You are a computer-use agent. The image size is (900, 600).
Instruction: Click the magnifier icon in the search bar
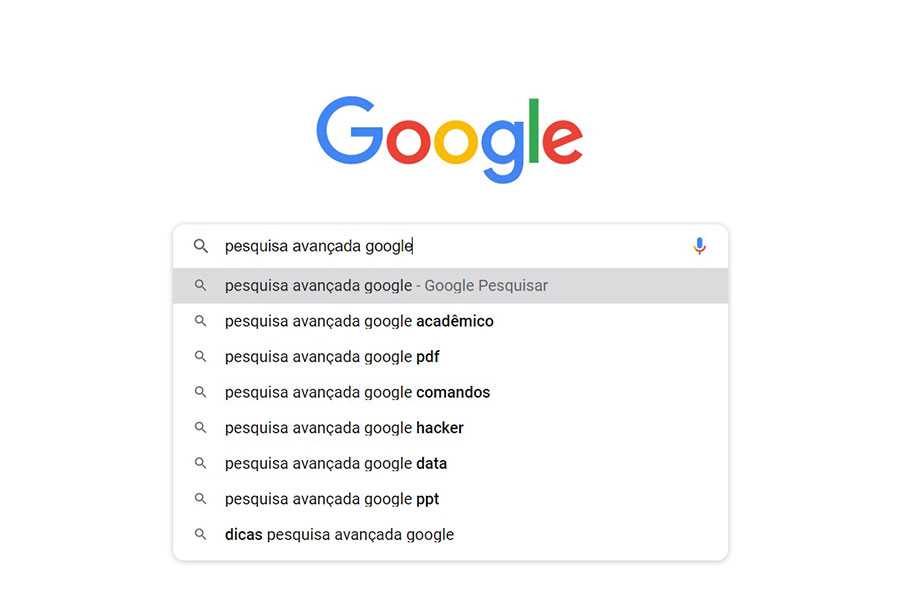201,245
